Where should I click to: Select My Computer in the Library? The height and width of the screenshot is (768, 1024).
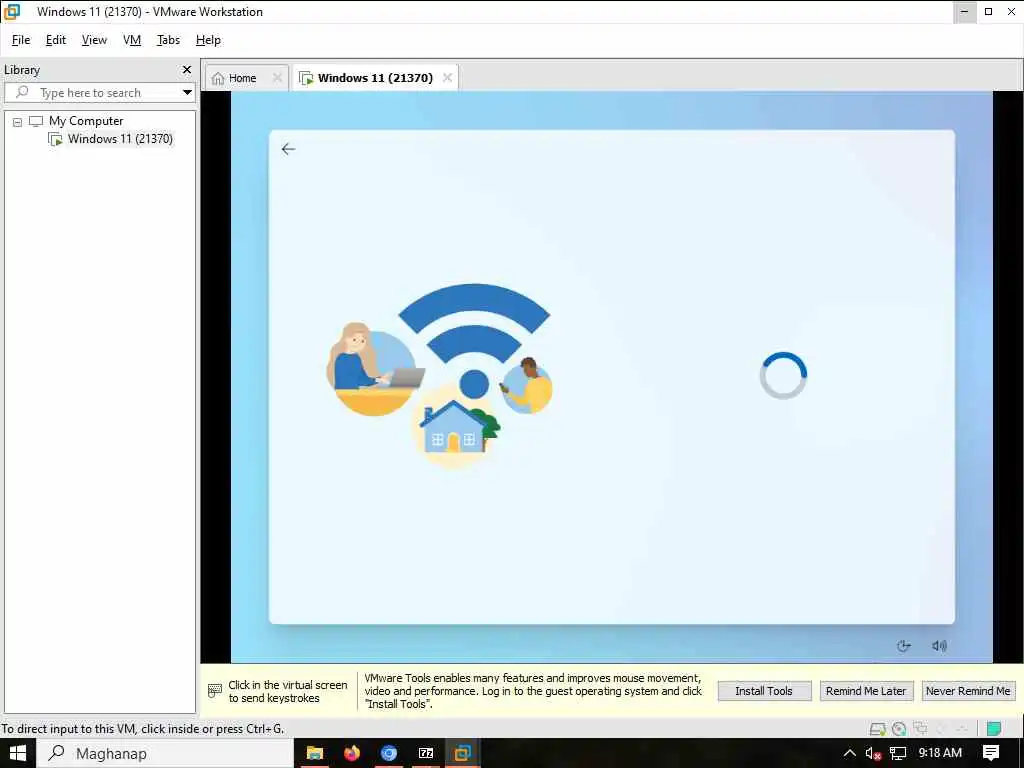86,121
